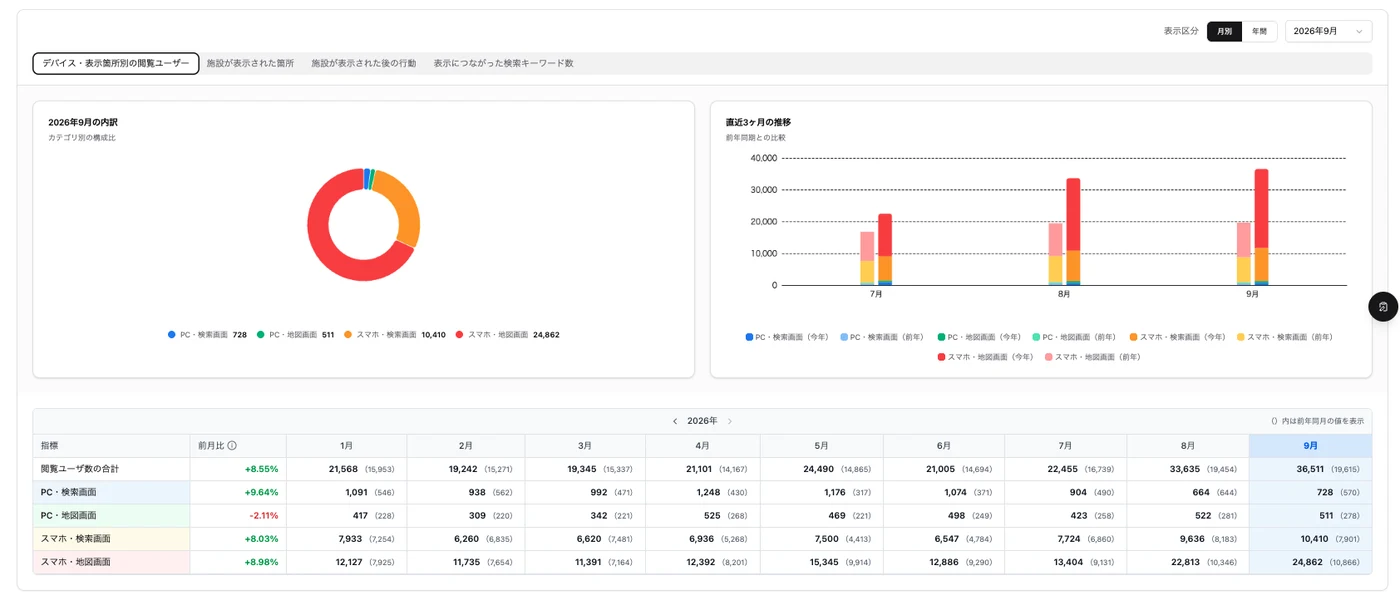
Task: Go to next year with right chevron
Action: tap(729, 421)
